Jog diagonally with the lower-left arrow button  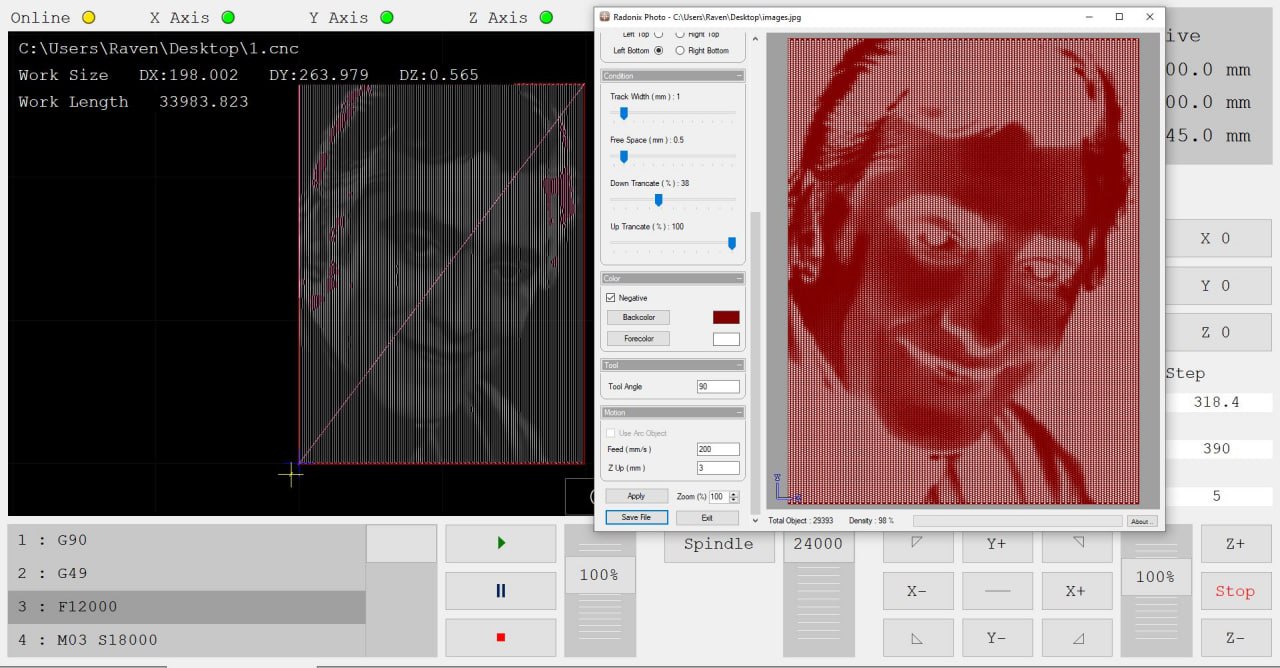917,638
